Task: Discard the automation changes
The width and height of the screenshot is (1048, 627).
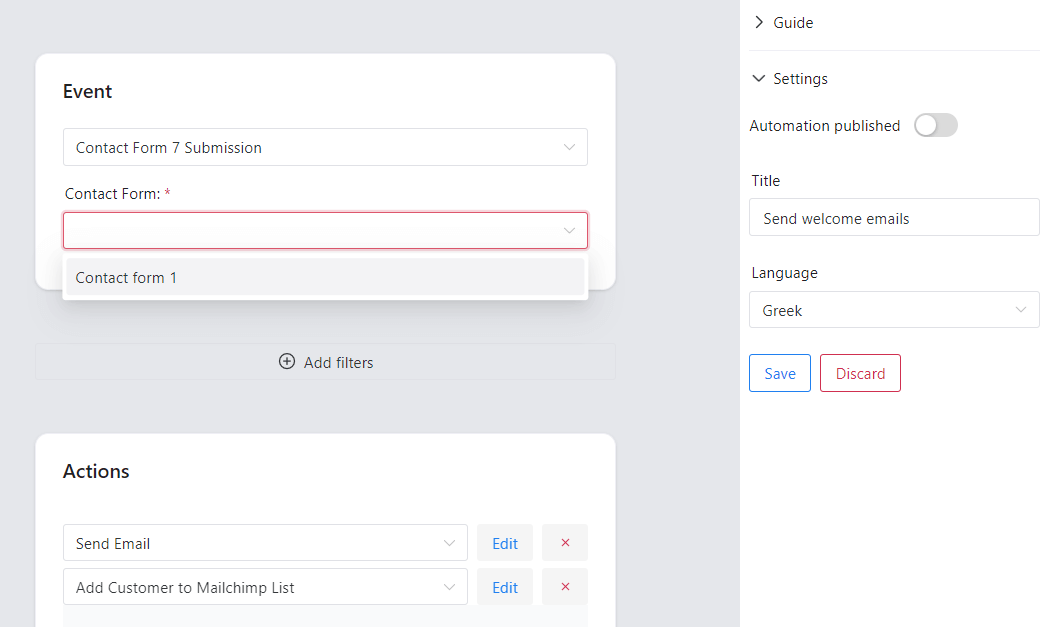Action: coord(860,373)
